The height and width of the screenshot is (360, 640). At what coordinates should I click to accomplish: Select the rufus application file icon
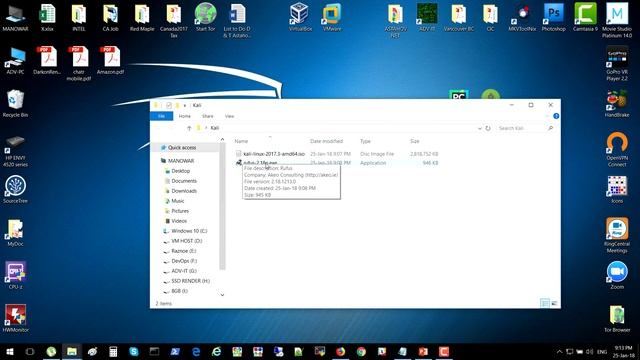pyautogui.click(x=239, y=163)
